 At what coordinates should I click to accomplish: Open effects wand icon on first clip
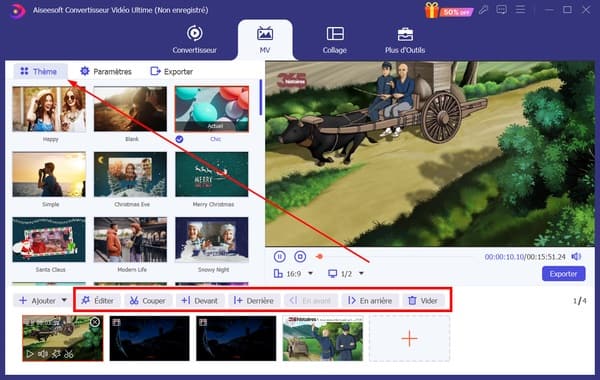click(x=56, y=354)
